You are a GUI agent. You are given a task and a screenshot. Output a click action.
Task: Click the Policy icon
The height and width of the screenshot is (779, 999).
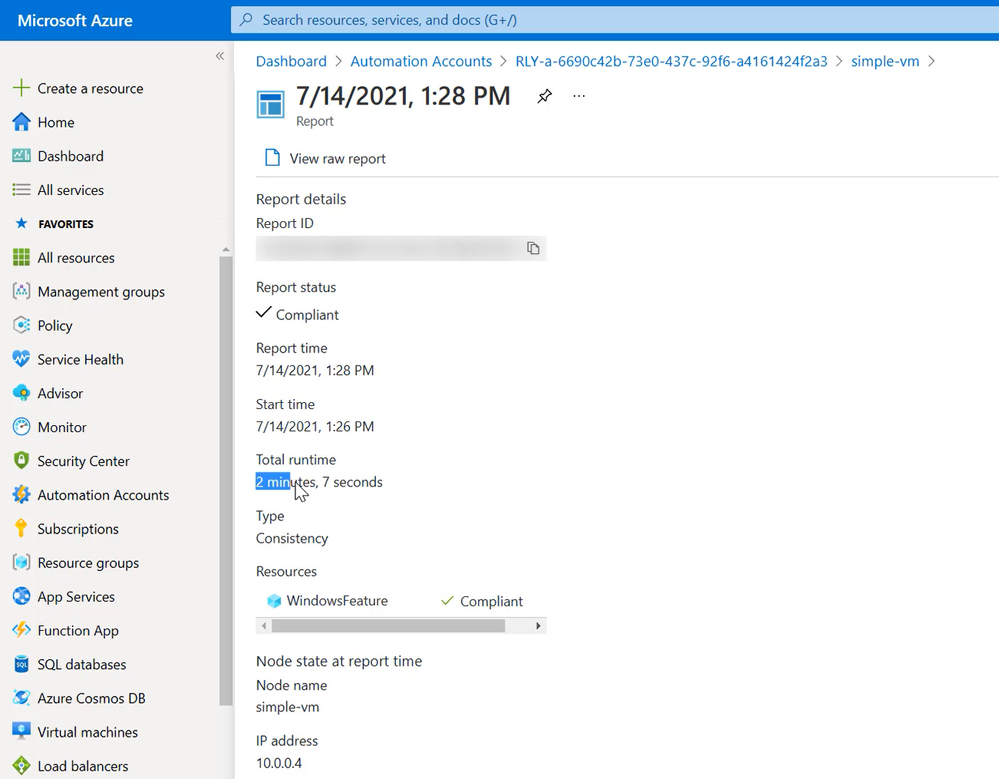coord(21,325)
